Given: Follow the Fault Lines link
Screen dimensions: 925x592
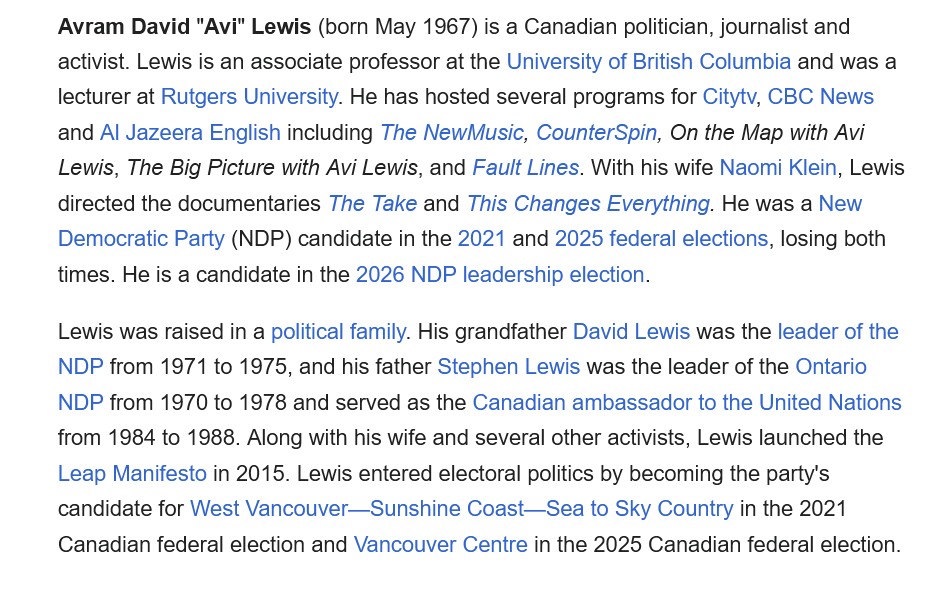Looking at the screenshot, I should coord(525,168).
